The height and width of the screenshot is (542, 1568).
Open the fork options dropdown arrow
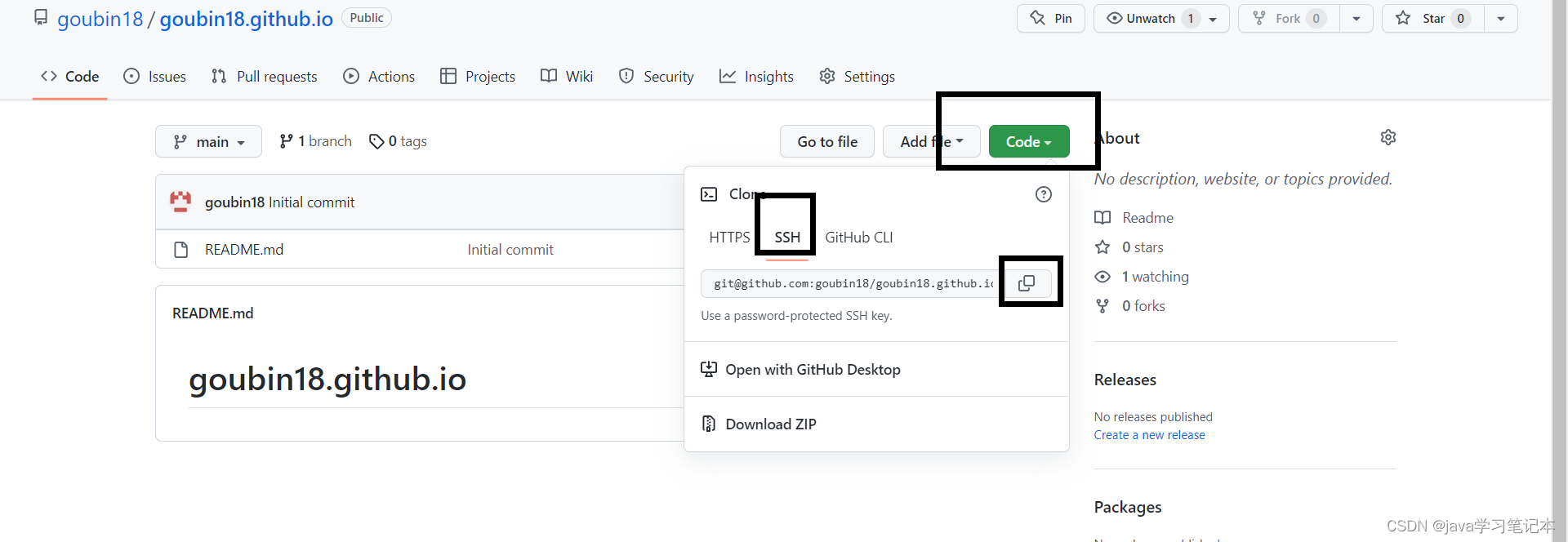click(x=1356, y=18)
